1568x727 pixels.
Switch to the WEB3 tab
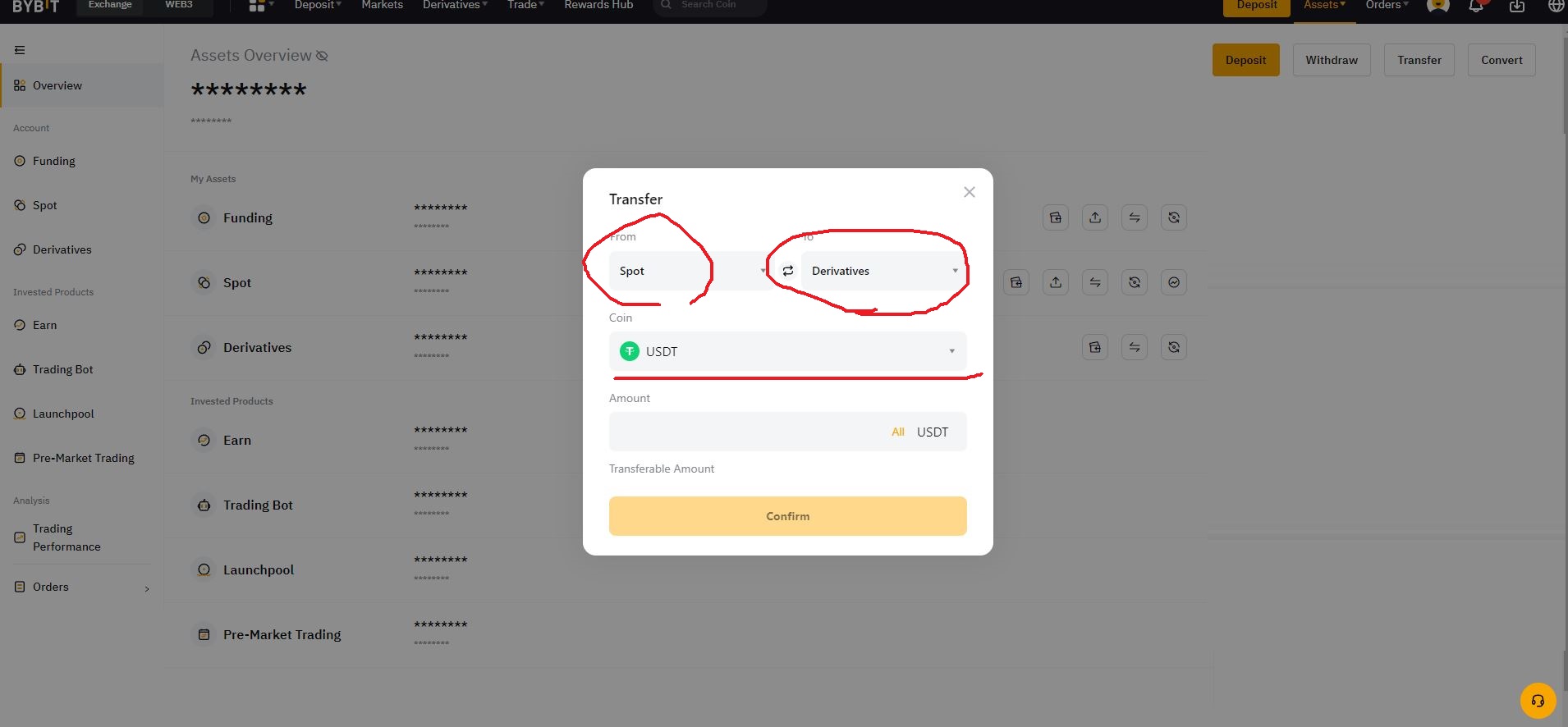tap(179, 5)
